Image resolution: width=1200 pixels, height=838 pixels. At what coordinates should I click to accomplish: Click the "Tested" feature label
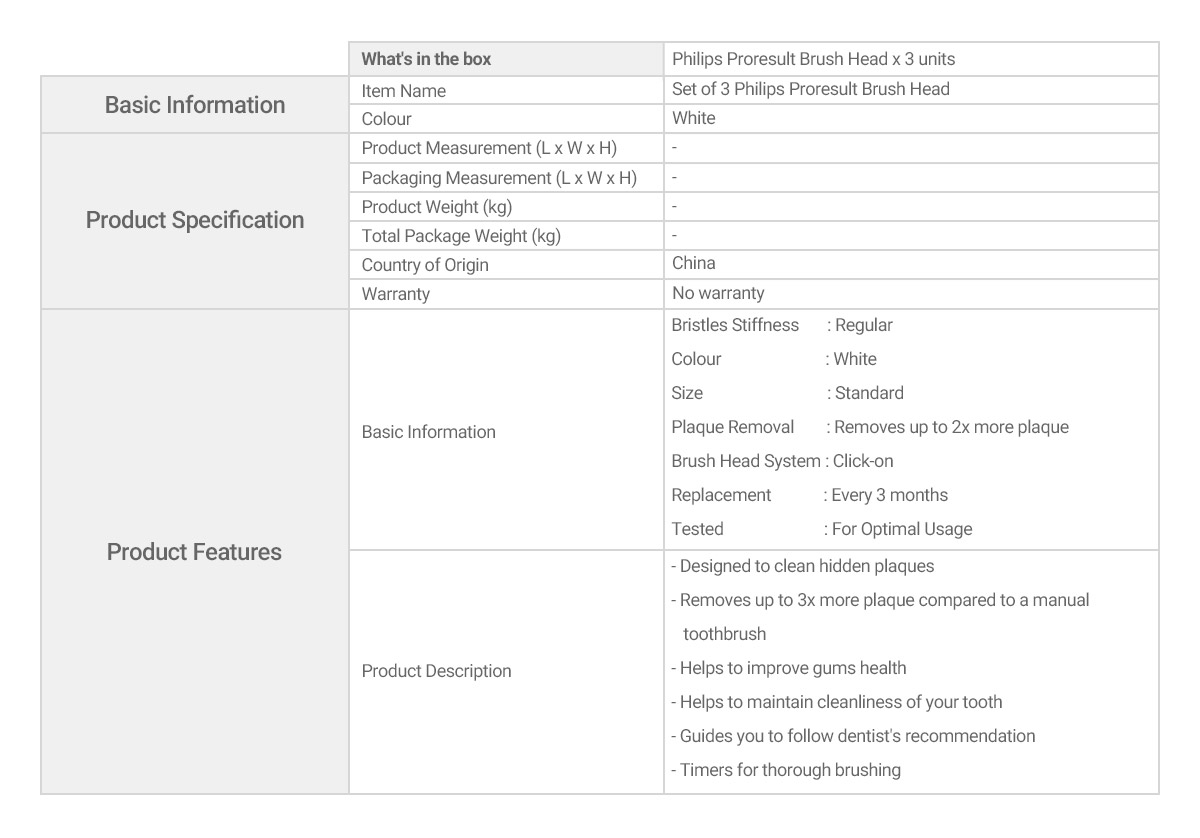[698, 529]
